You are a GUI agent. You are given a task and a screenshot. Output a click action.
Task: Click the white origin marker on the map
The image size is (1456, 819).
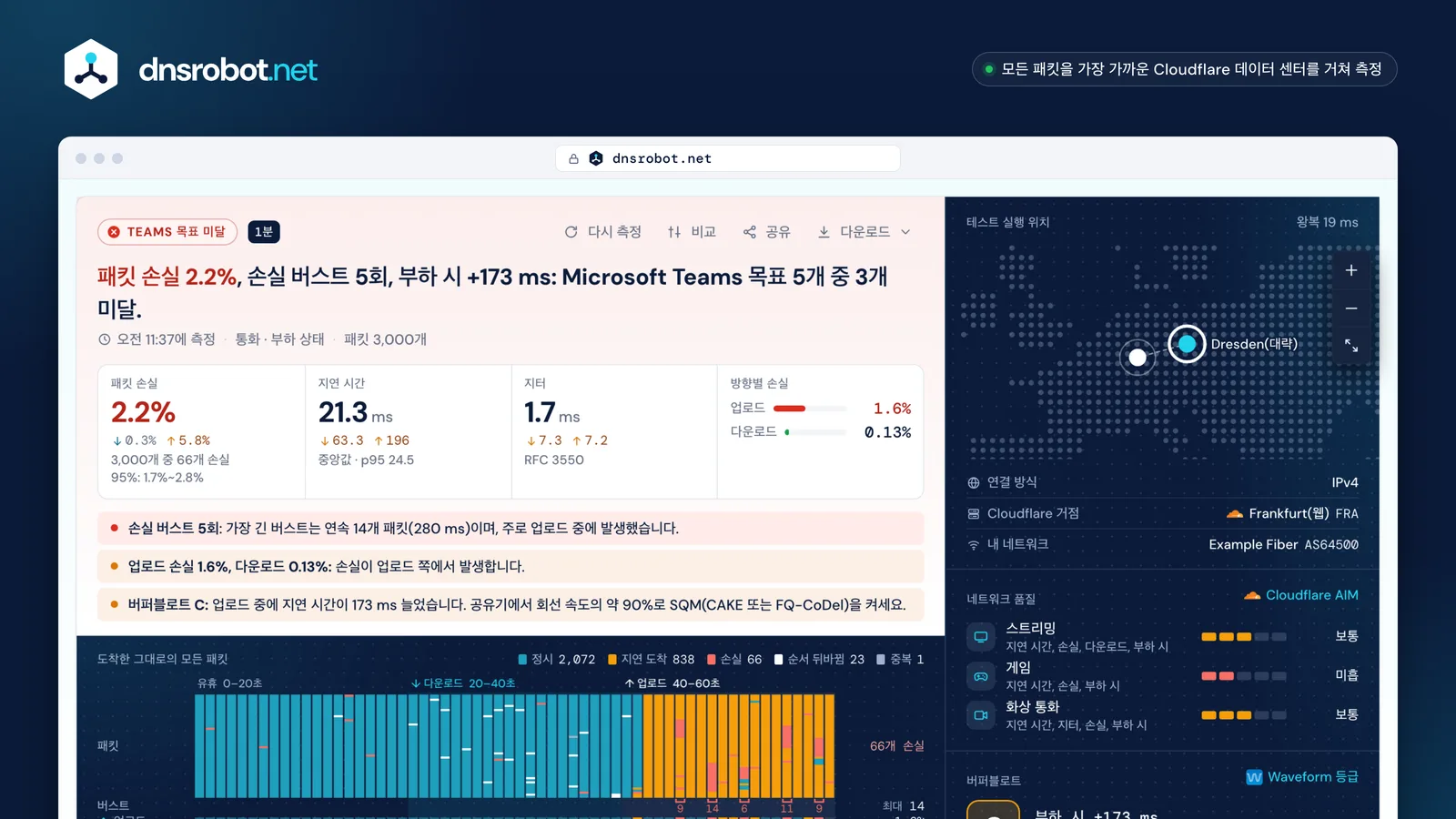tap(1137, 358)
